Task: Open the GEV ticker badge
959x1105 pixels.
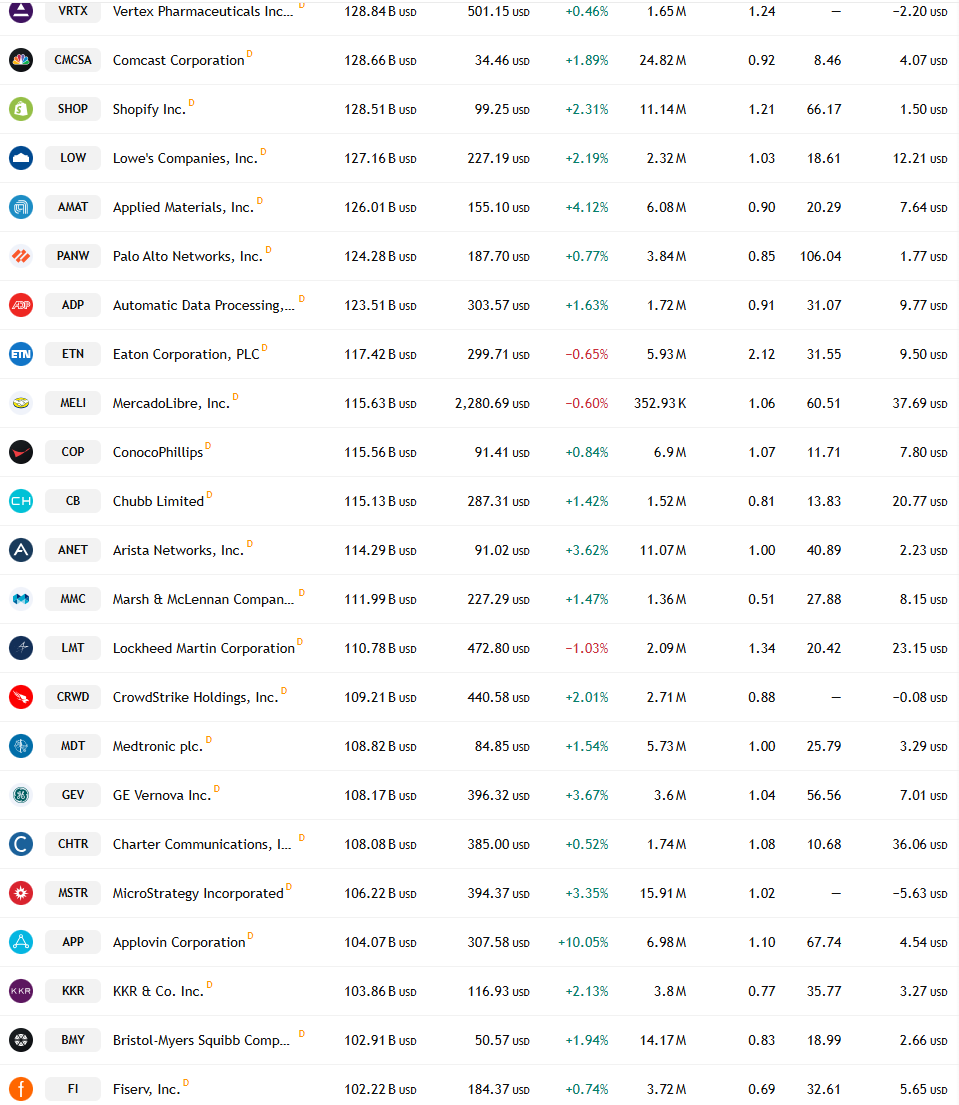Action: 73,795
